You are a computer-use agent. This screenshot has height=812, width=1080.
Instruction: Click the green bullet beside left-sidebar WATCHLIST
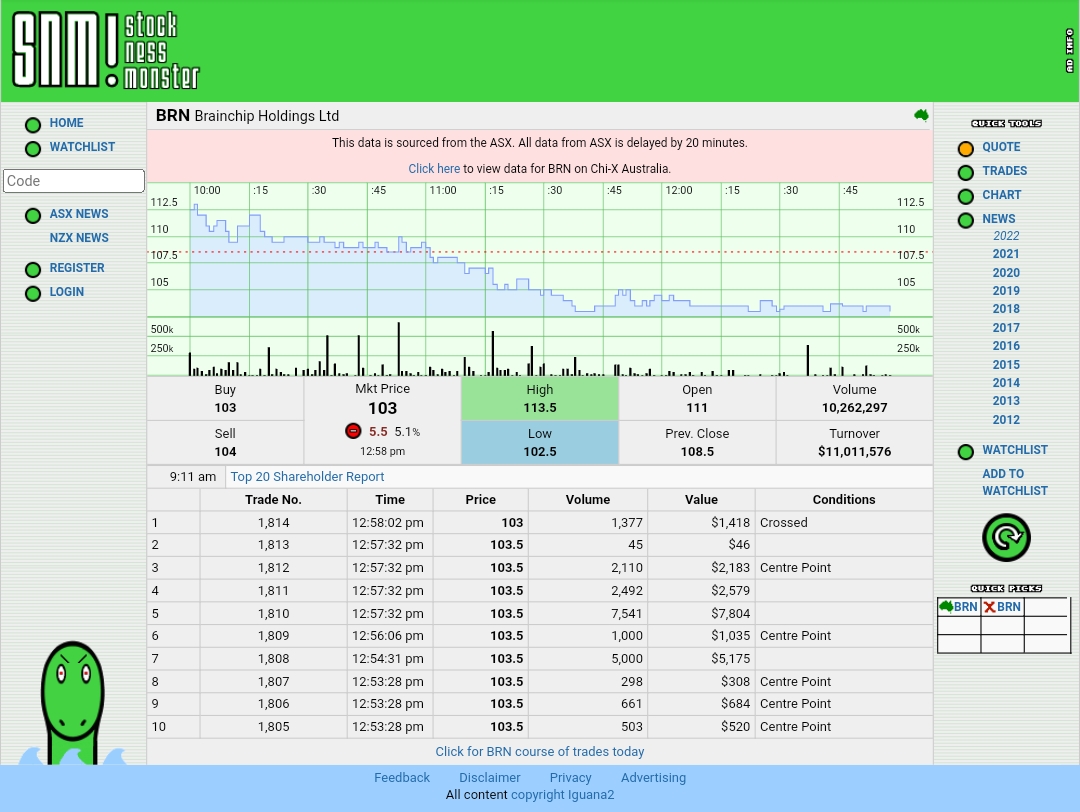tap(33, 149)
